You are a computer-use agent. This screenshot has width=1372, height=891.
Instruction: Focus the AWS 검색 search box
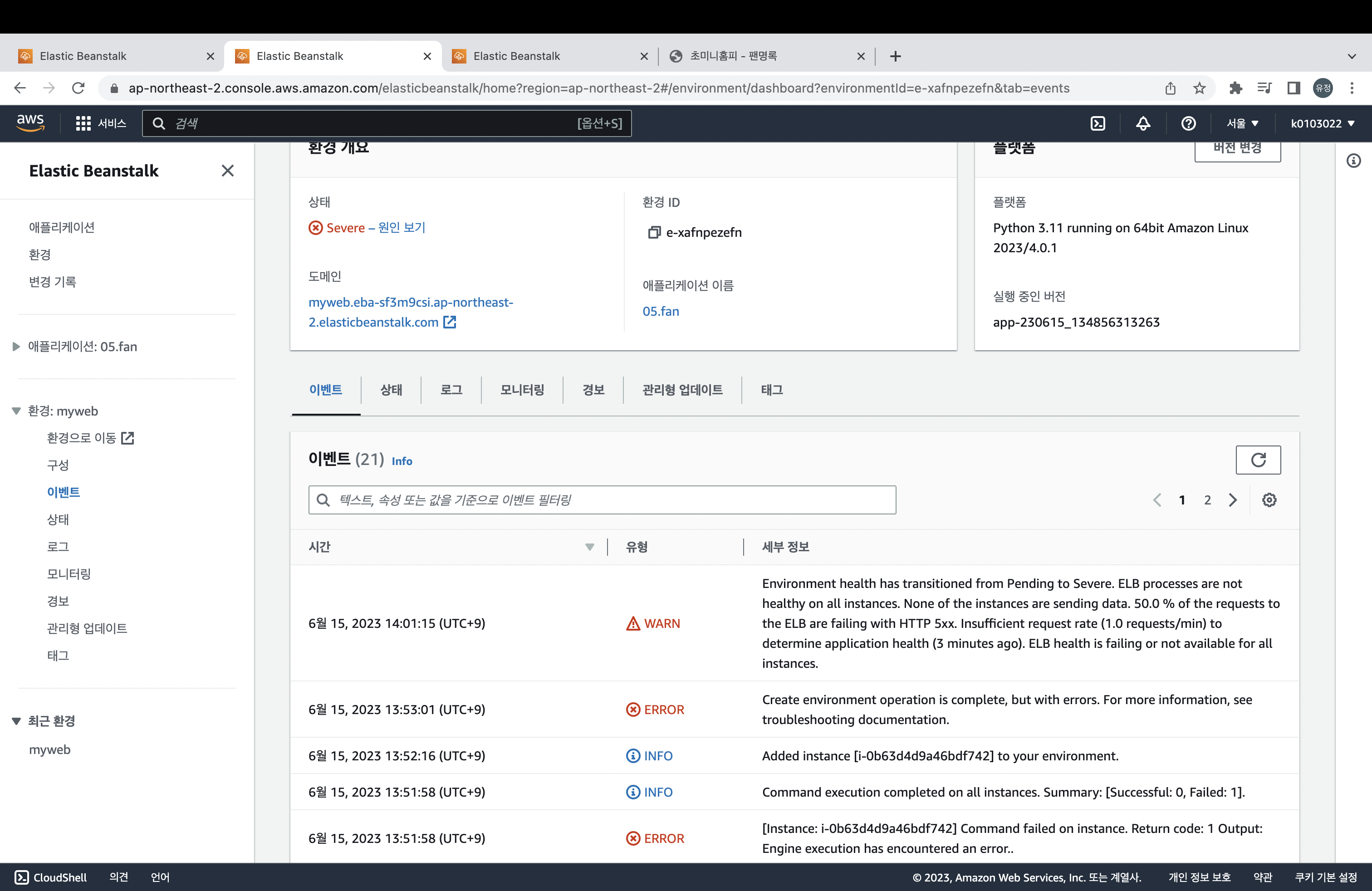coord(387,123)
